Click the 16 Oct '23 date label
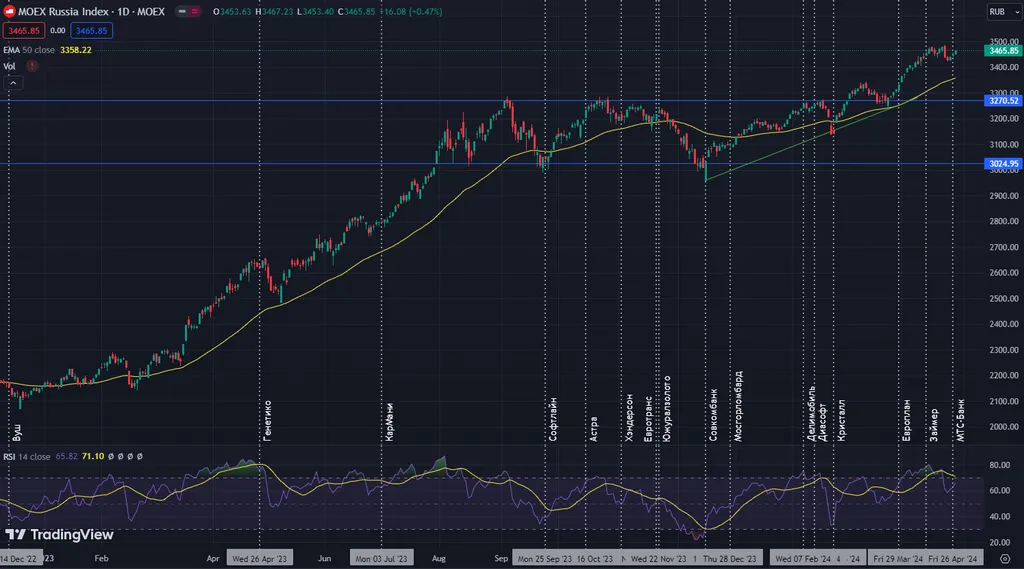This screenshot has height=569, width=1024. click(595, 559)
